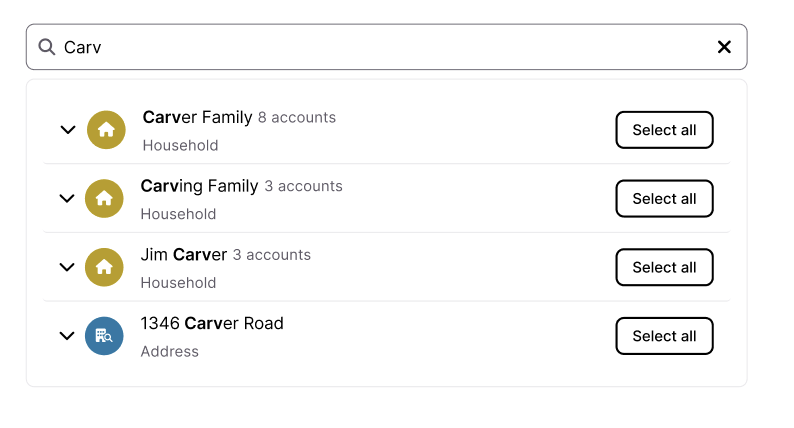This screenshot has width=794, height=428.
Task: Click the search magnifier icon
Action: click(x=46, y=47)
